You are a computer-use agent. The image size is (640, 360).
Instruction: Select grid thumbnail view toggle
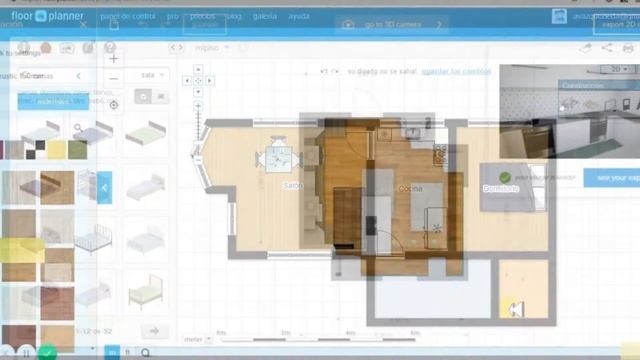tap(143, 97)
